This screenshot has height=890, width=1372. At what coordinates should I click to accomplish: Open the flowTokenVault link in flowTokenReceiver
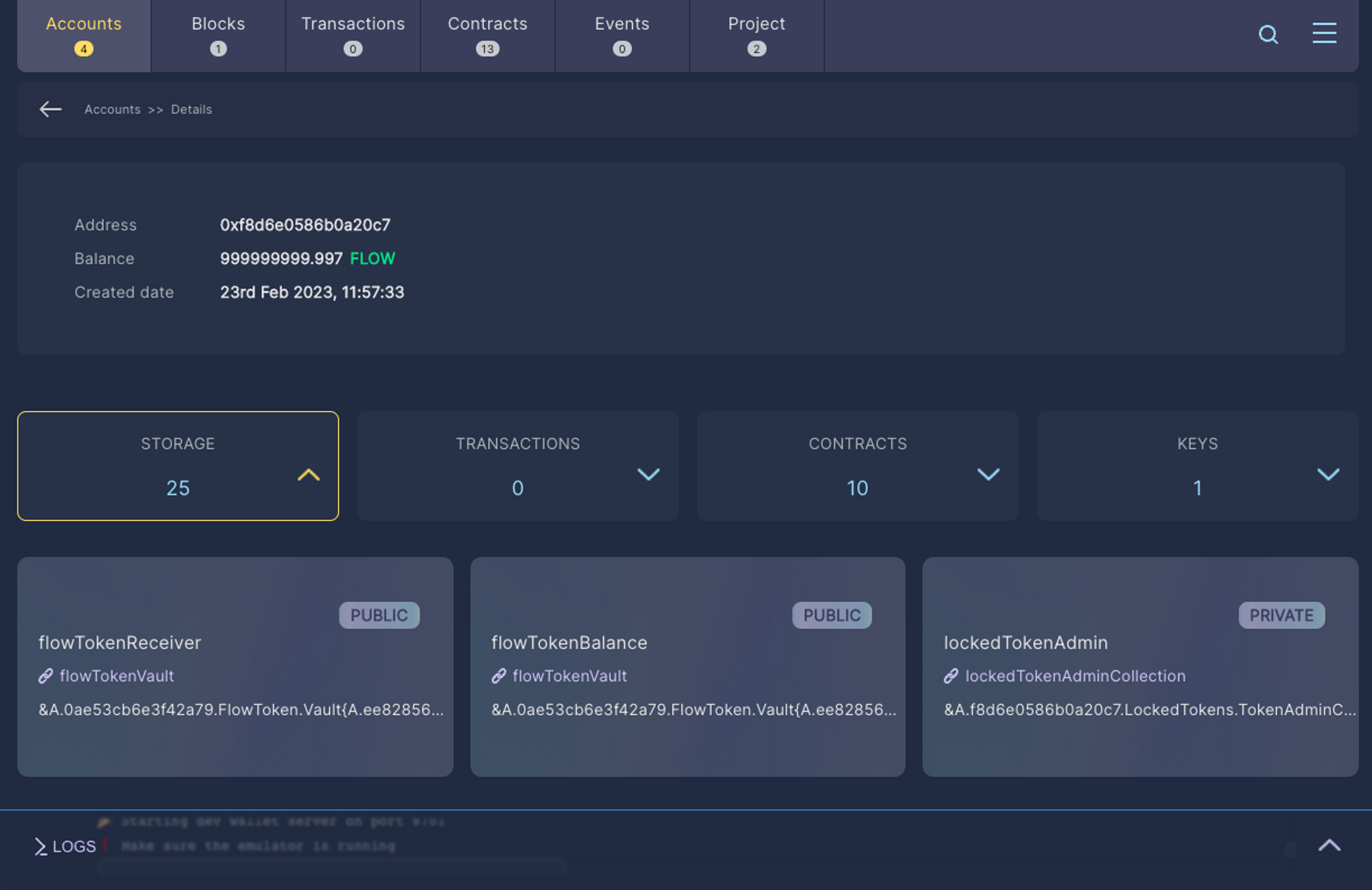click(x=117, y=676)
